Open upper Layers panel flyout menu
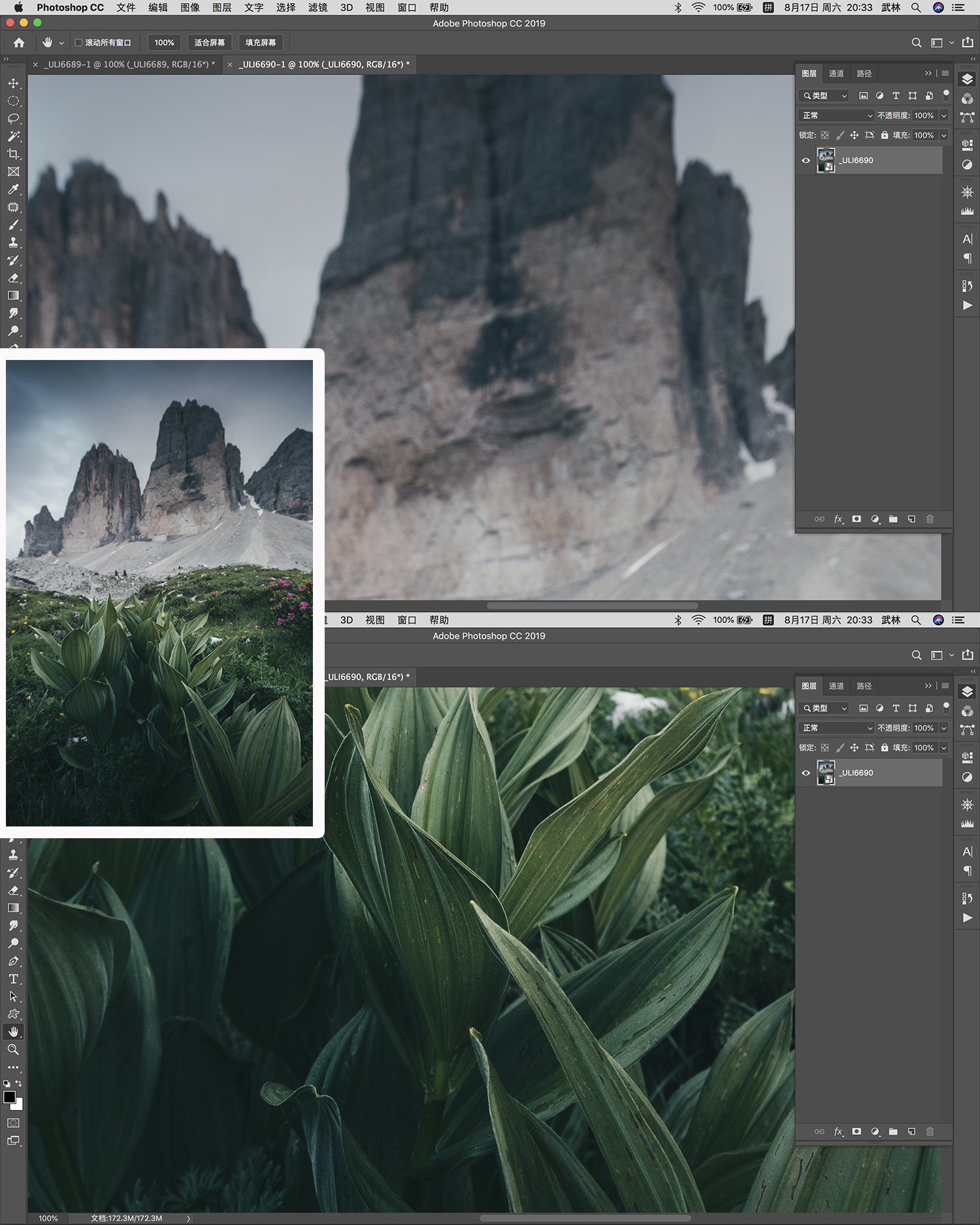Image resolution: width=980 pixels, height=1225 pixels. 945,73
